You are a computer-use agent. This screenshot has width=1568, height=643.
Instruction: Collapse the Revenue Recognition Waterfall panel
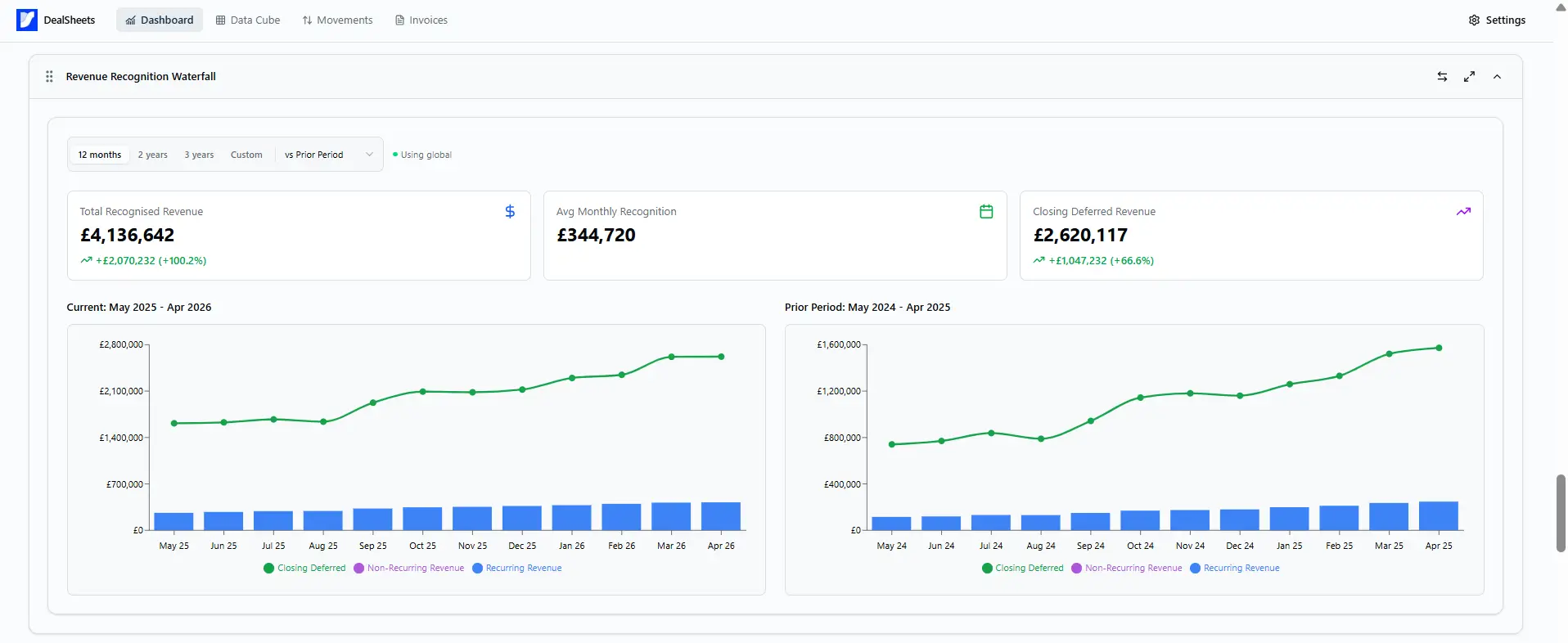coord(1497,76)
